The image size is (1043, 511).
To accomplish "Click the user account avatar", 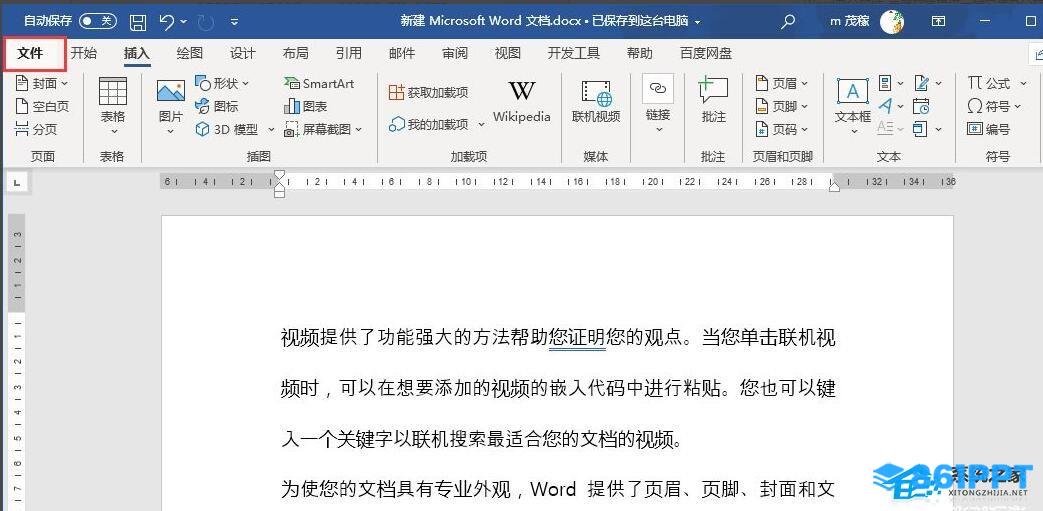I will (x=891, y=21).
